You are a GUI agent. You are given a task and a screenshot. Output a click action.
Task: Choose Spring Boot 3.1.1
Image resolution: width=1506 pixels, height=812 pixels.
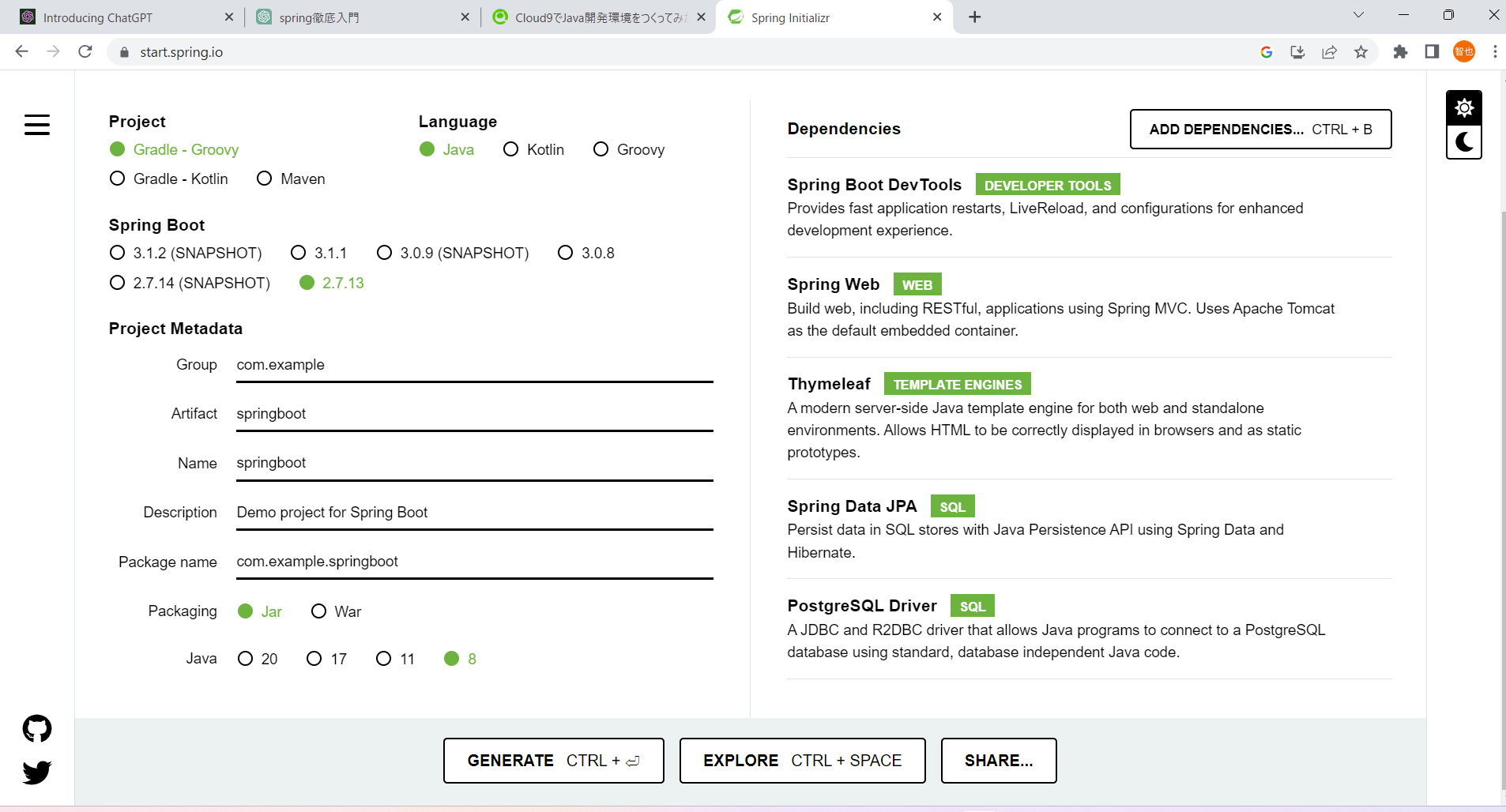pos(319,253)
